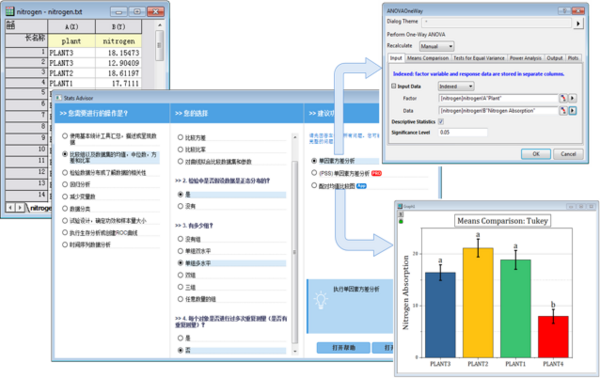
Task: Click the sheet tab left navigation arrow
Action: pyautogui.click(x=10, y=208)
